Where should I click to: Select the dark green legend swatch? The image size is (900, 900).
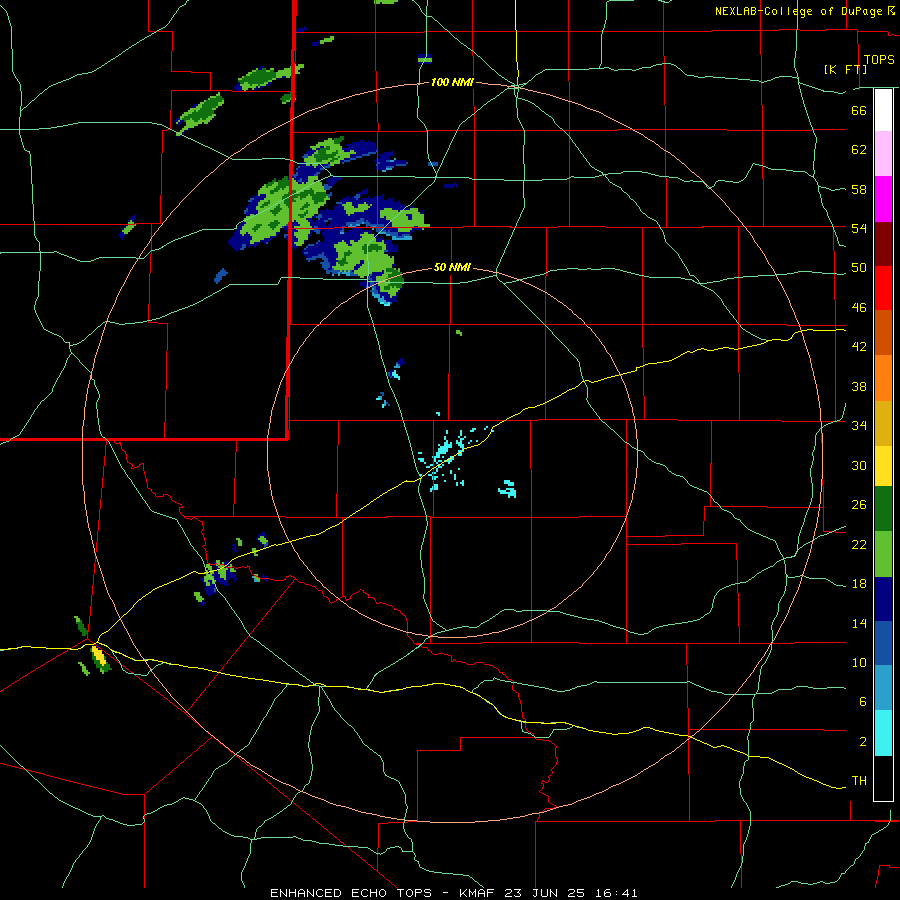coord(883,509)
